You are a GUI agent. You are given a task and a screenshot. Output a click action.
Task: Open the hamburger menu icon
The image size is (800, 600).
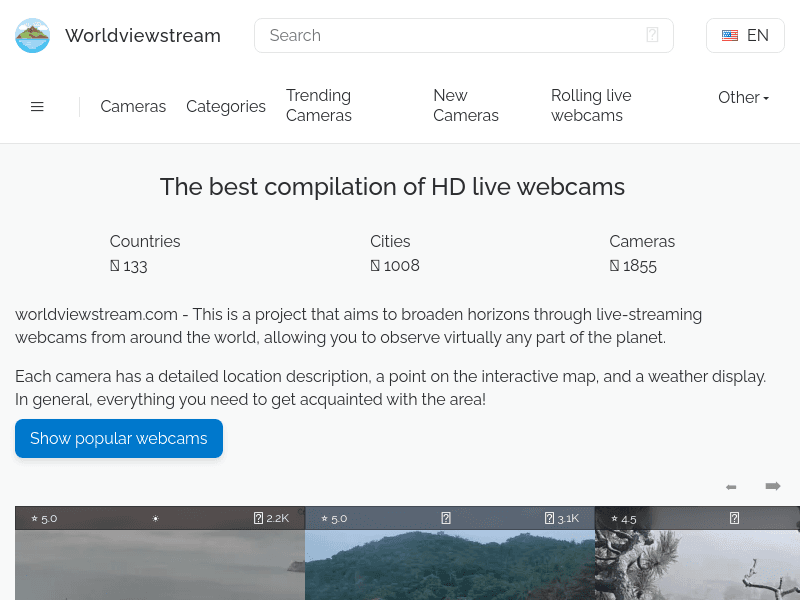37,106
